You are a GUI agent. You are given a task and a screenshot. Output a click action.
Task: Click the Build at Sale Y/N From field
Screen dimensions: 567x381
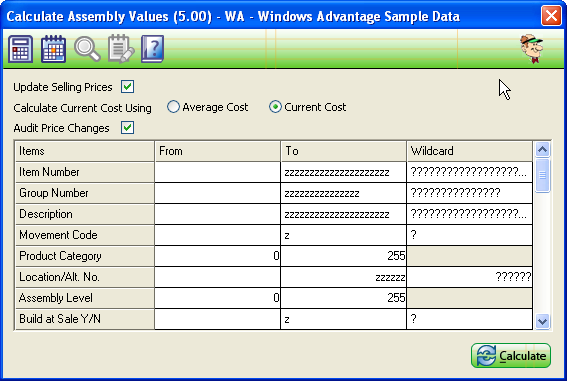pyautogui.click(x=217, y=319)
